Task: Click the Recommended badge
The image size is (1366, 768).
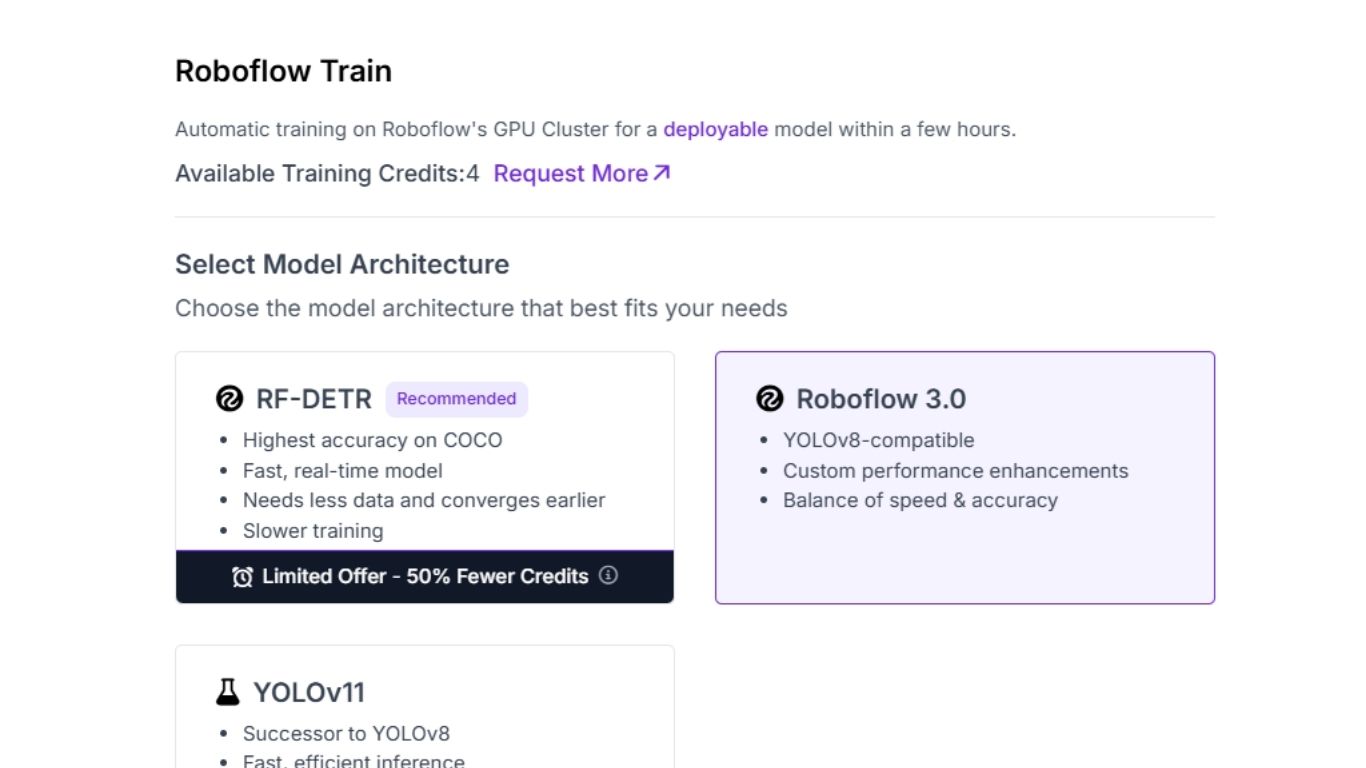Action: [x=456, y=399]
